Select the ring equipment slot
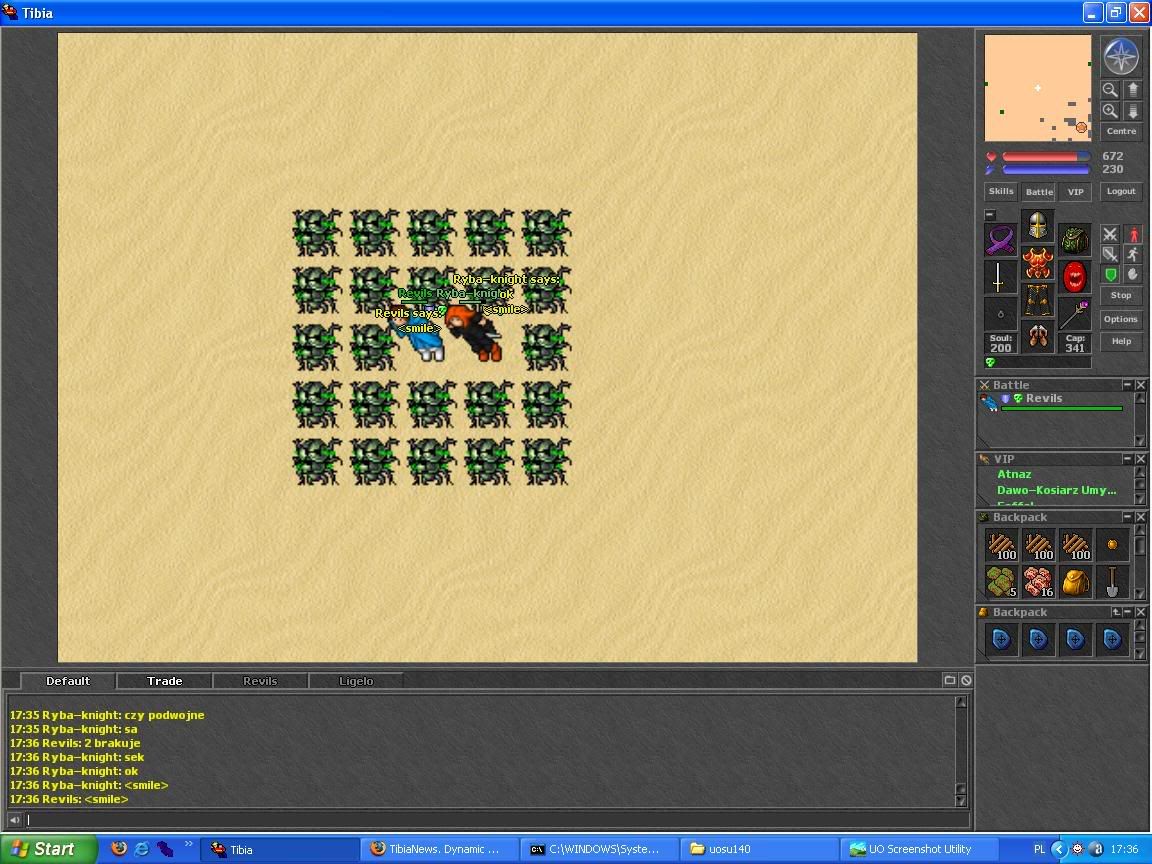Viewport: 1152px width, 864px height. tap(1001, 314)
